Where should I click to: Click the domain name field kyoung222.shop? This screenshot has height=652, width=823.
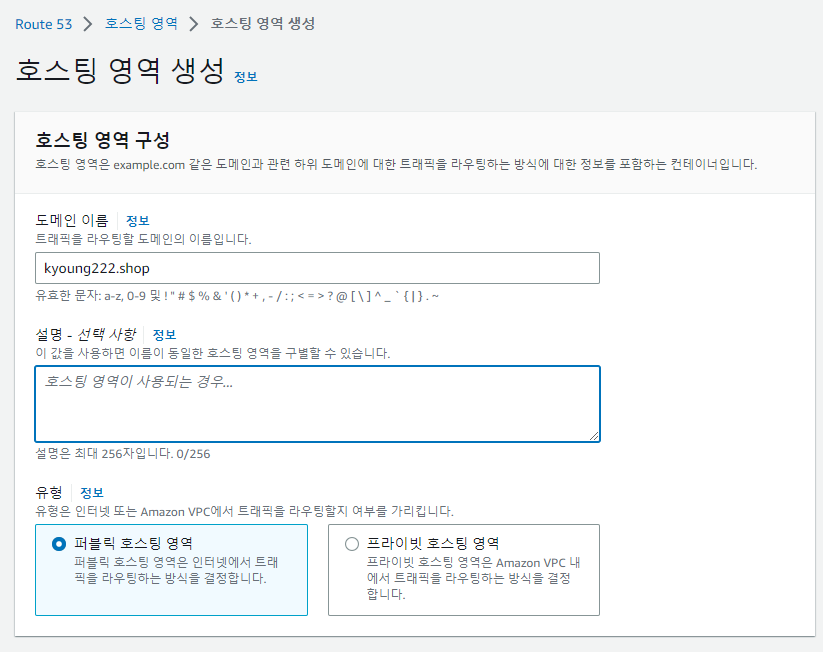317,268
